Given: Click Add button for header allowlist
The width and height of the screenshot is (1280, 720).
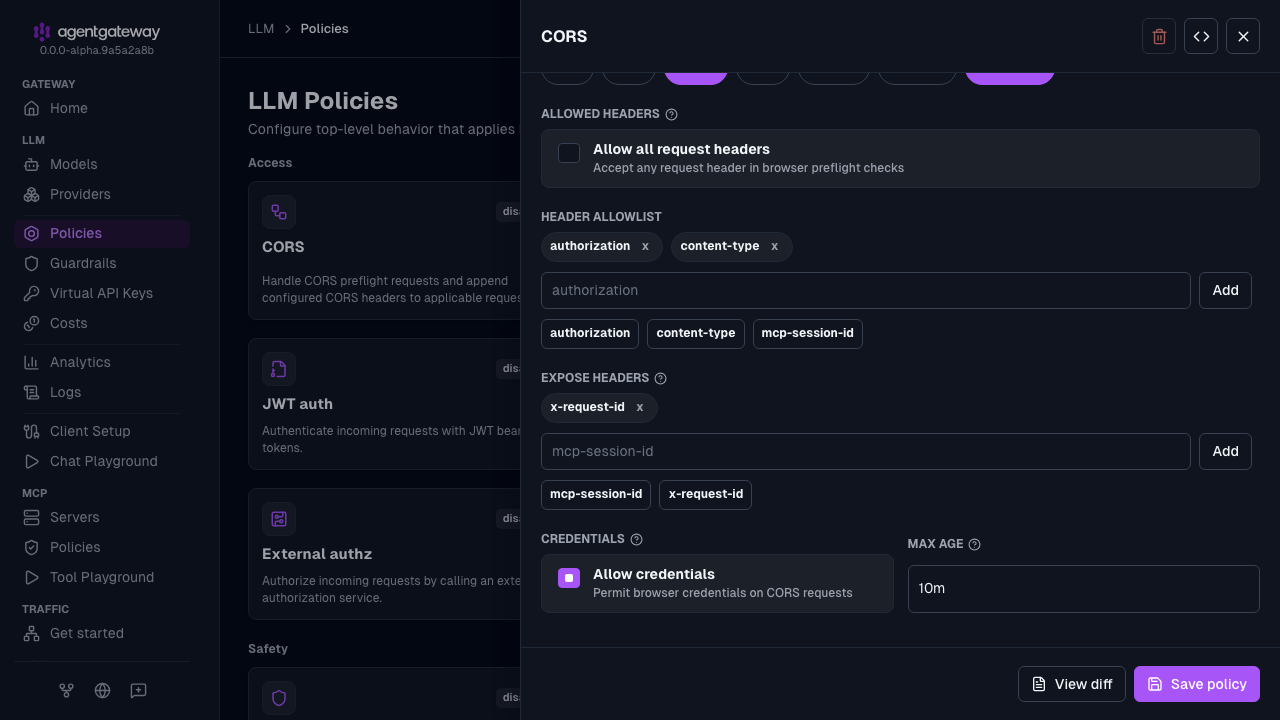Looking at the screenshot, I should click(1225, 290).
